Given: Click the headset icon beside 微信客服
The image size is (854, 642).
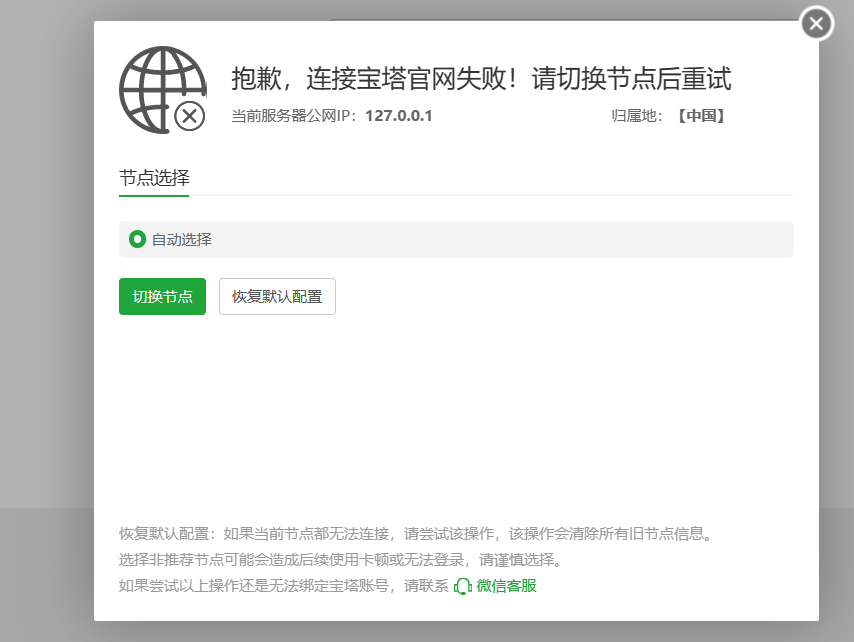Looking at the screenshot, I should click(462, 586).
